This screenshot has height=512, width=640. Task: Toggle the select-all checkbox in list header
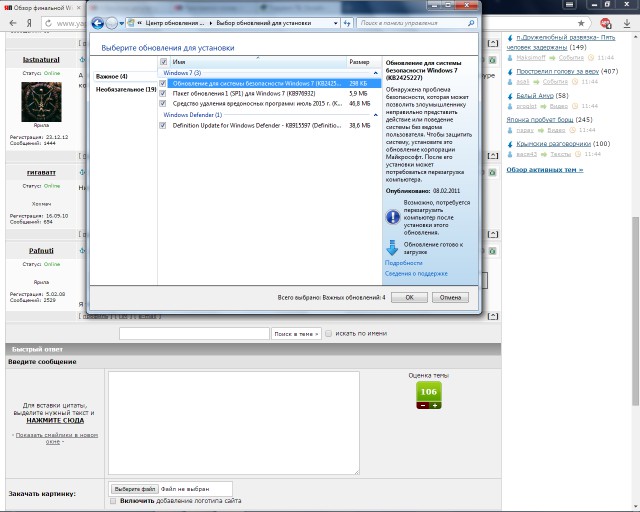coord(164,62)
